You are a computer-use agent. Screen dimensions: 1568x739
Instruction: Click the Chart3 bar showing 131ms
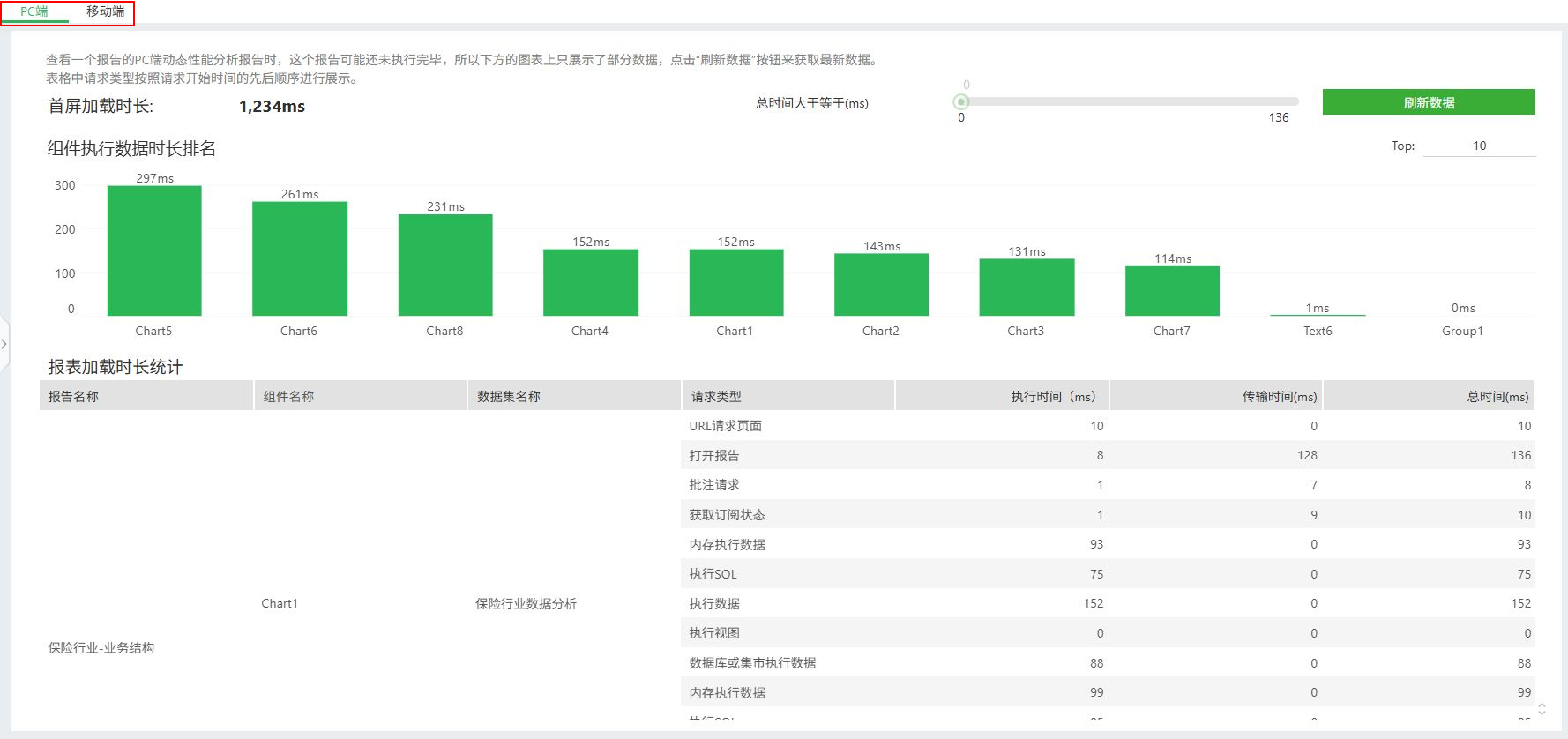(1027, 287)
